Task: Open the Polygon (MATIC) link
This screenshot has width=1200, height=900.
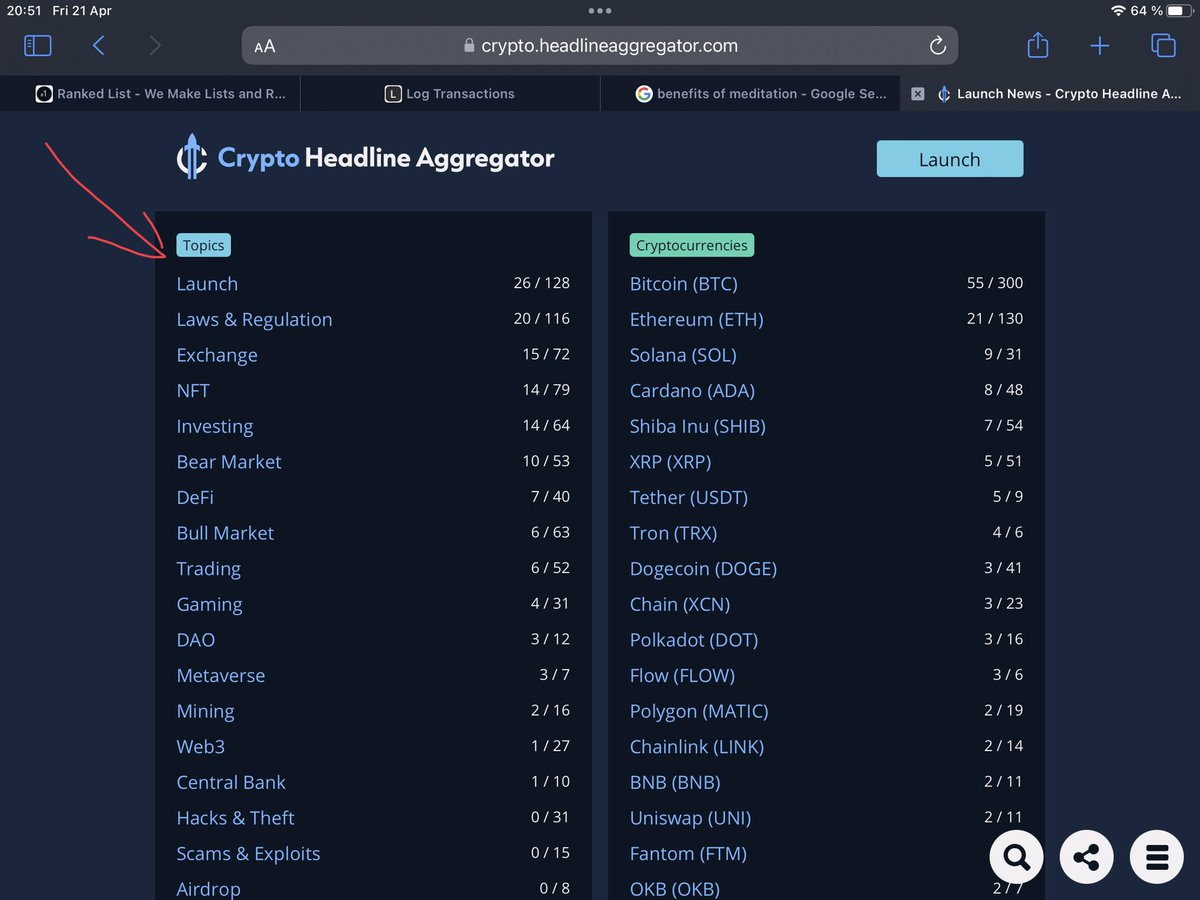Action: [699, 711]
